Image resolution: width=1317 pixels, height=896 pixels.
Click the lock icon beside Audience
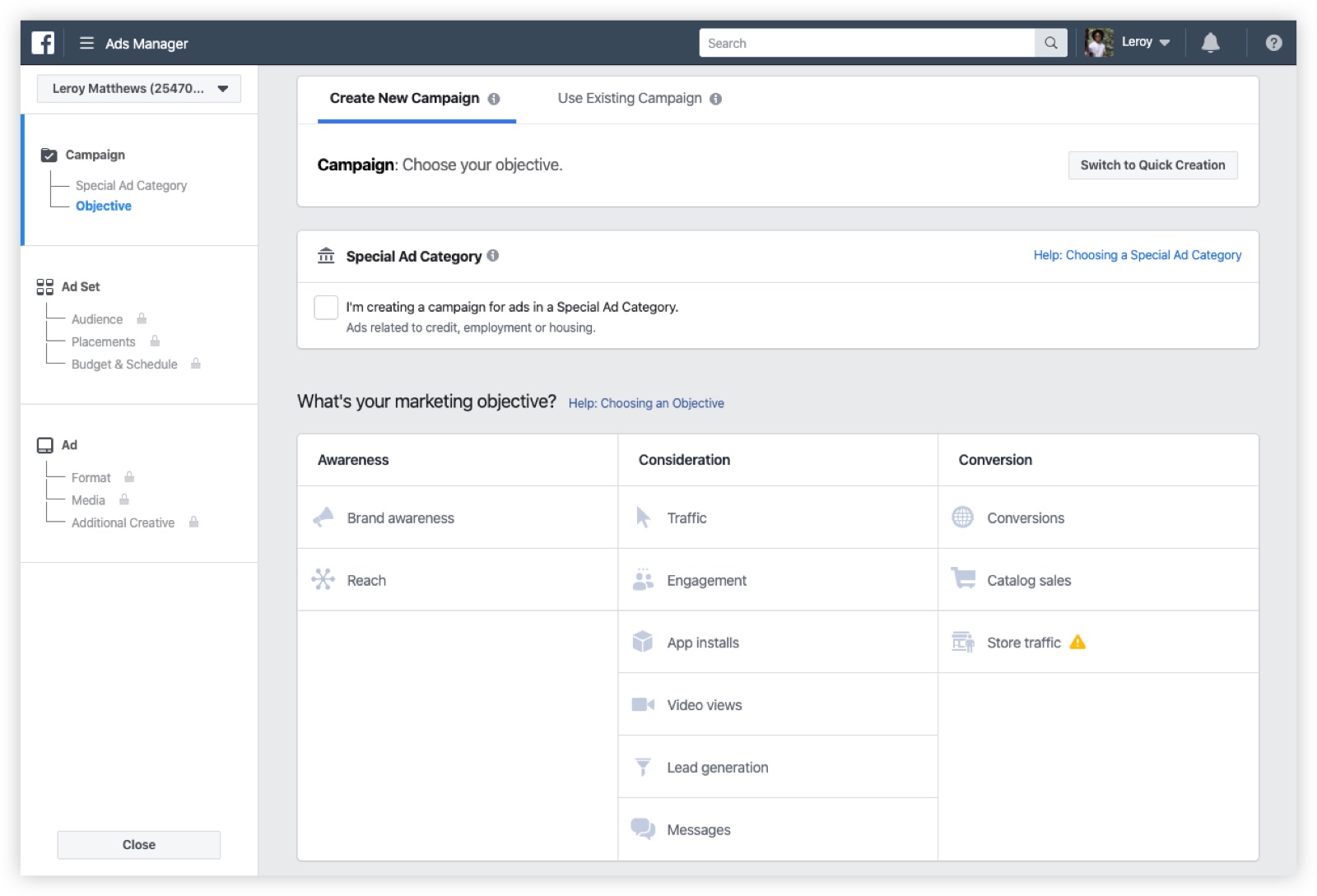point(142,318)
